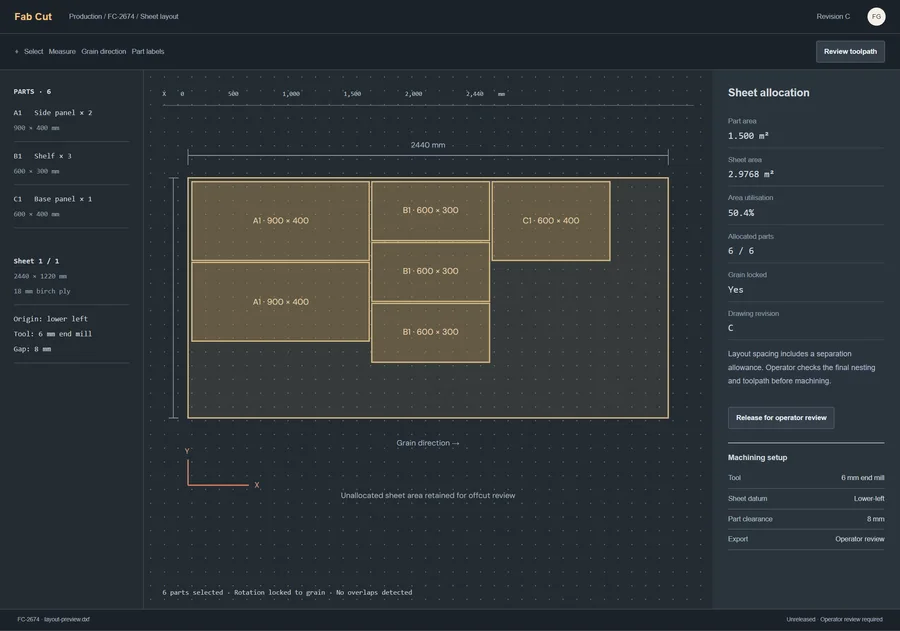This screenshot has width=900, height=631.
Task: Click the 6 mm end mill value
Action: [x=863, y=478]
